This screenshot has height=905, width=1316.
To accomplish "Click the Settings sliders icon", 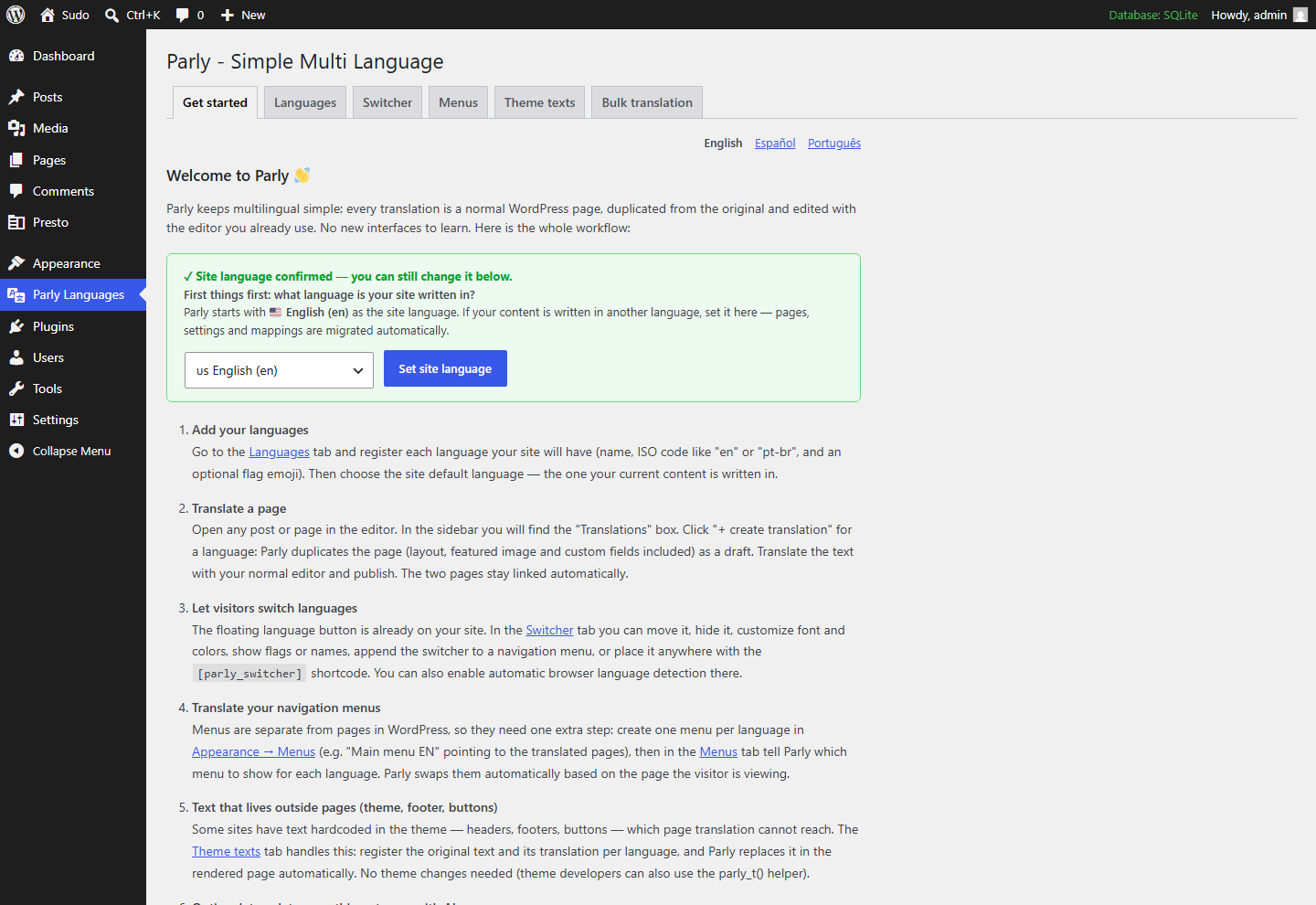I will [x=16, y=420].
